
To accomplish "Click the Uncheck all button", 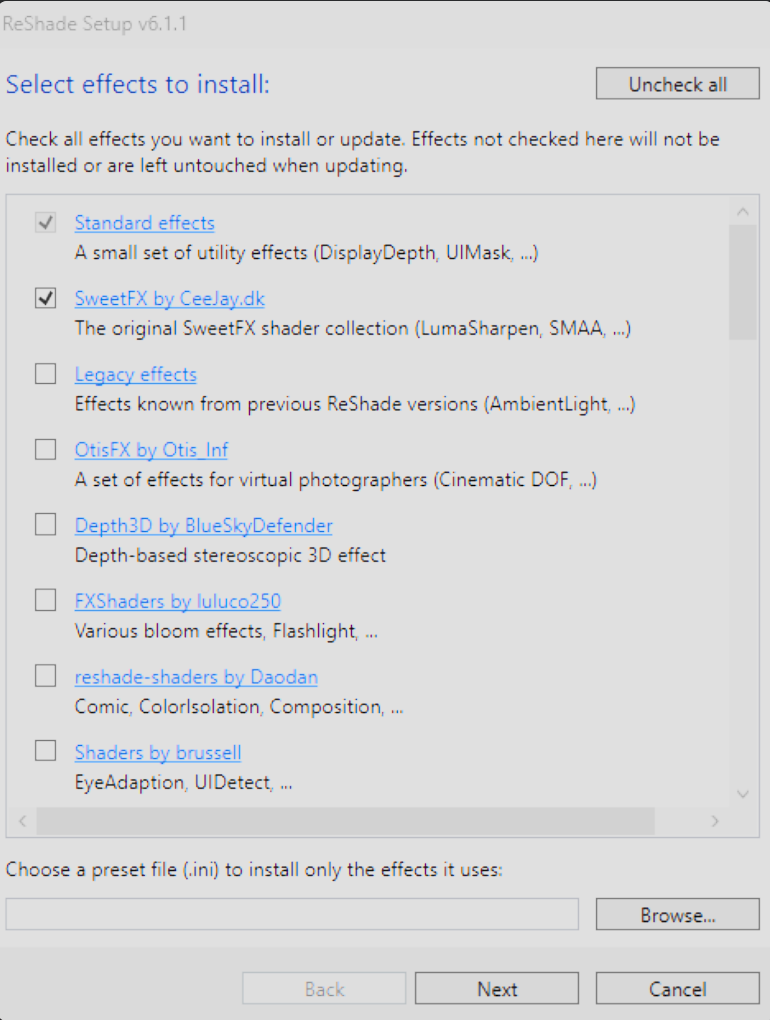I will pos(677,84).
